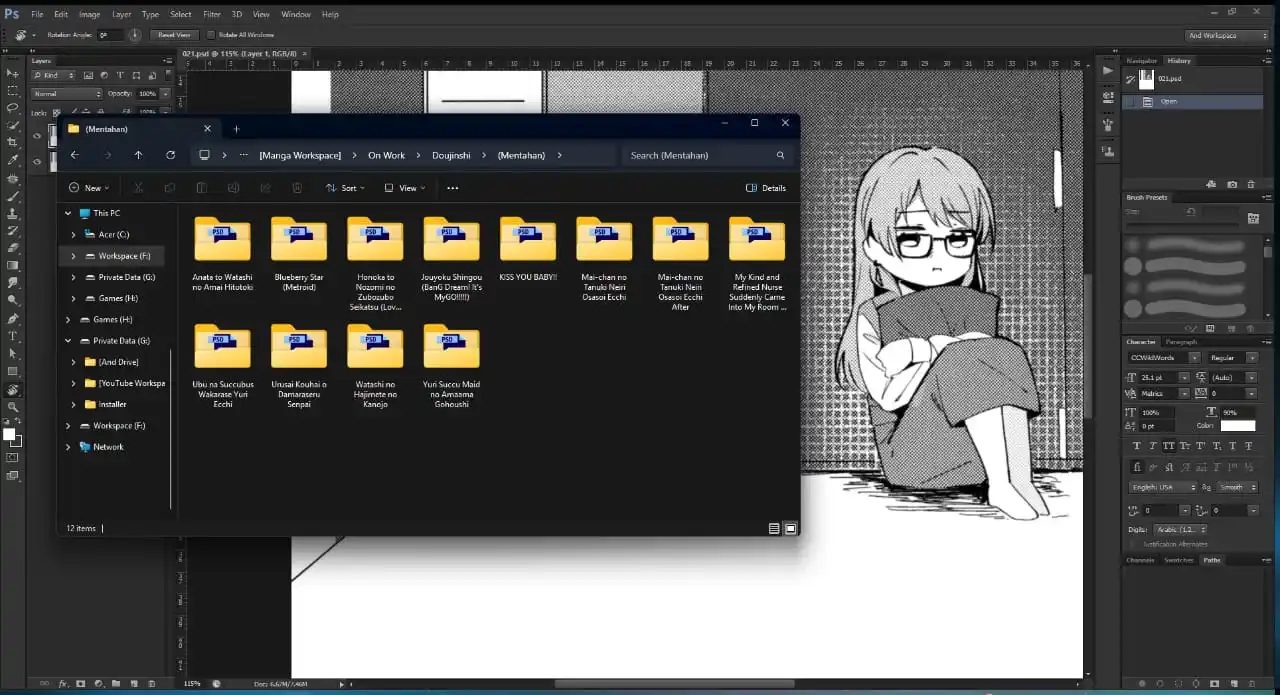Open the View dropdown in Explorer
Image resolution: width=1280 pixels, height=695 pixels.
click(x=405, y=188)
